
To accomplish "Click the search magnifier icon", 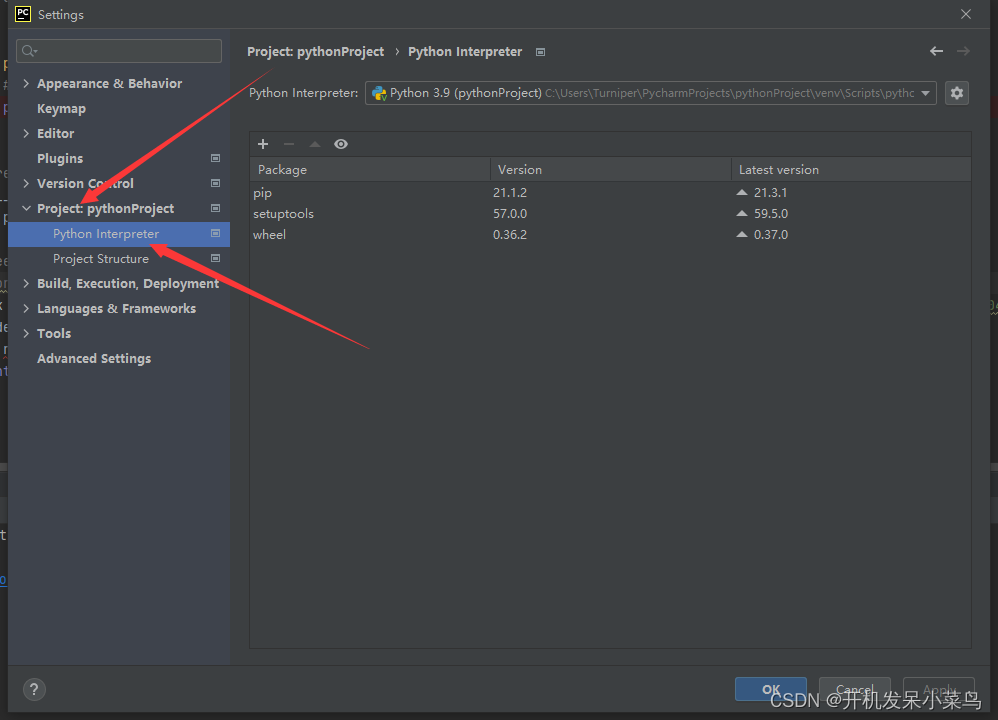I will (x=29, y=51).
